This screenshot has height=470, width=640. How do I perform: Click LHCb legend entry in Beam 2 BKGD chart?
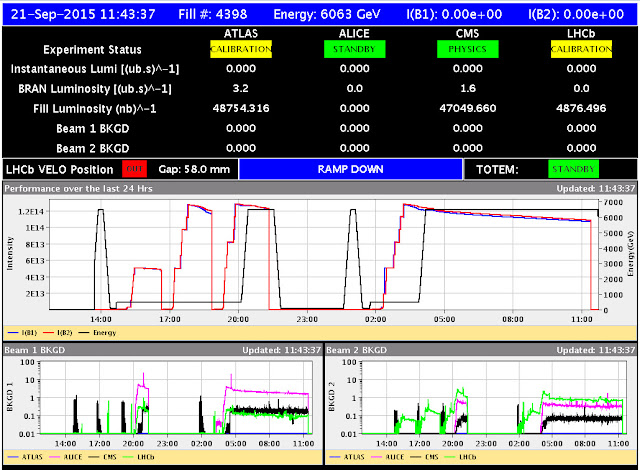tap(460, 457)
